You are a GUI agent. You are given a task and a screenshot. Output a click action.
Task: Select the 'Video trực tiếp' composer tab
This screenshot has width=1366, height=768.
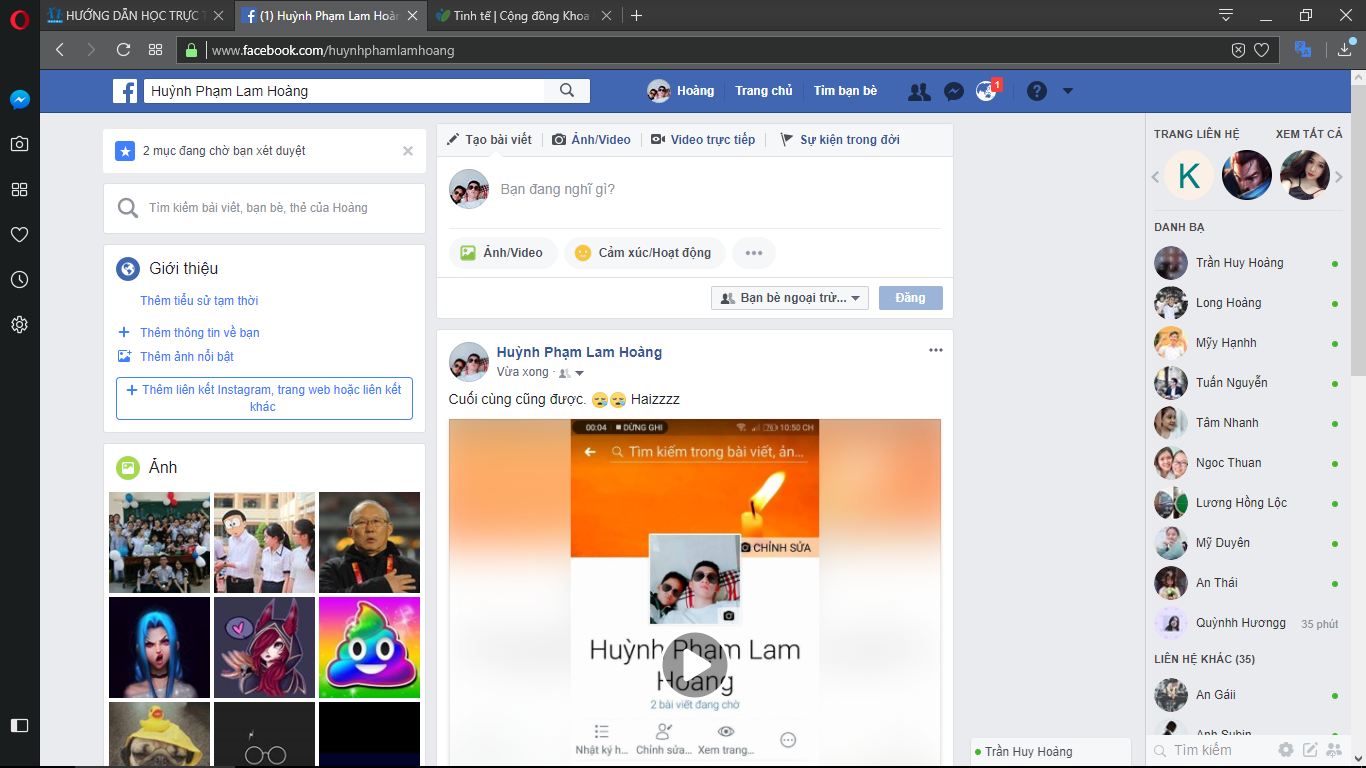703,140
